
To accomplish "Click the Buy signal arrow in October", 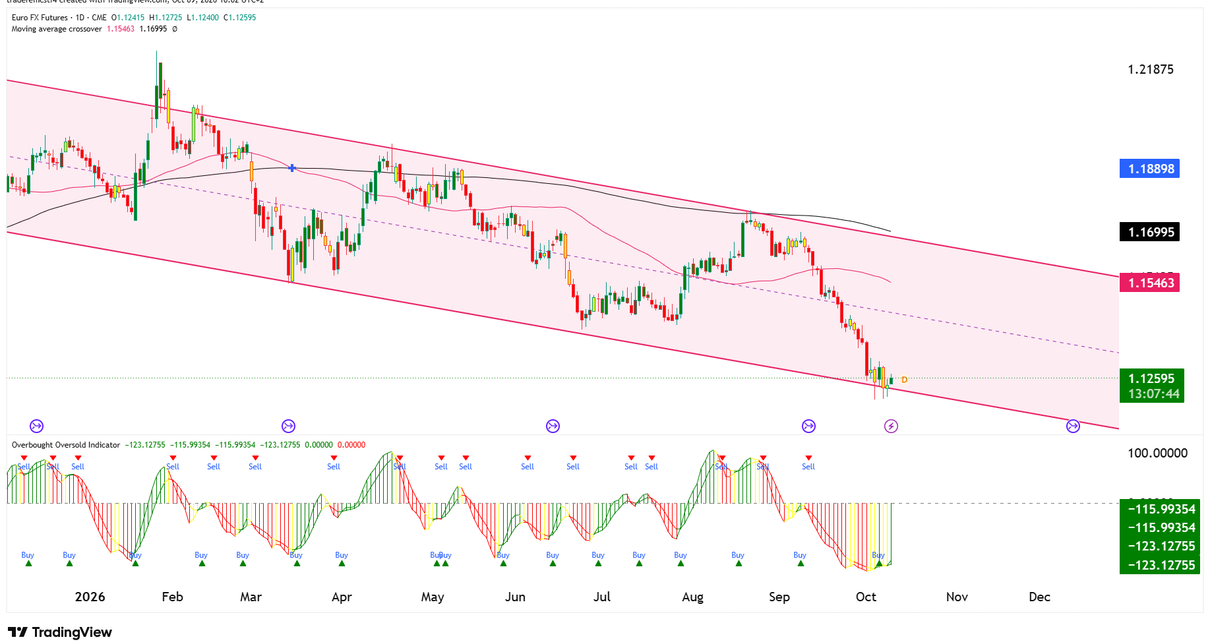I will click(879, 564).
